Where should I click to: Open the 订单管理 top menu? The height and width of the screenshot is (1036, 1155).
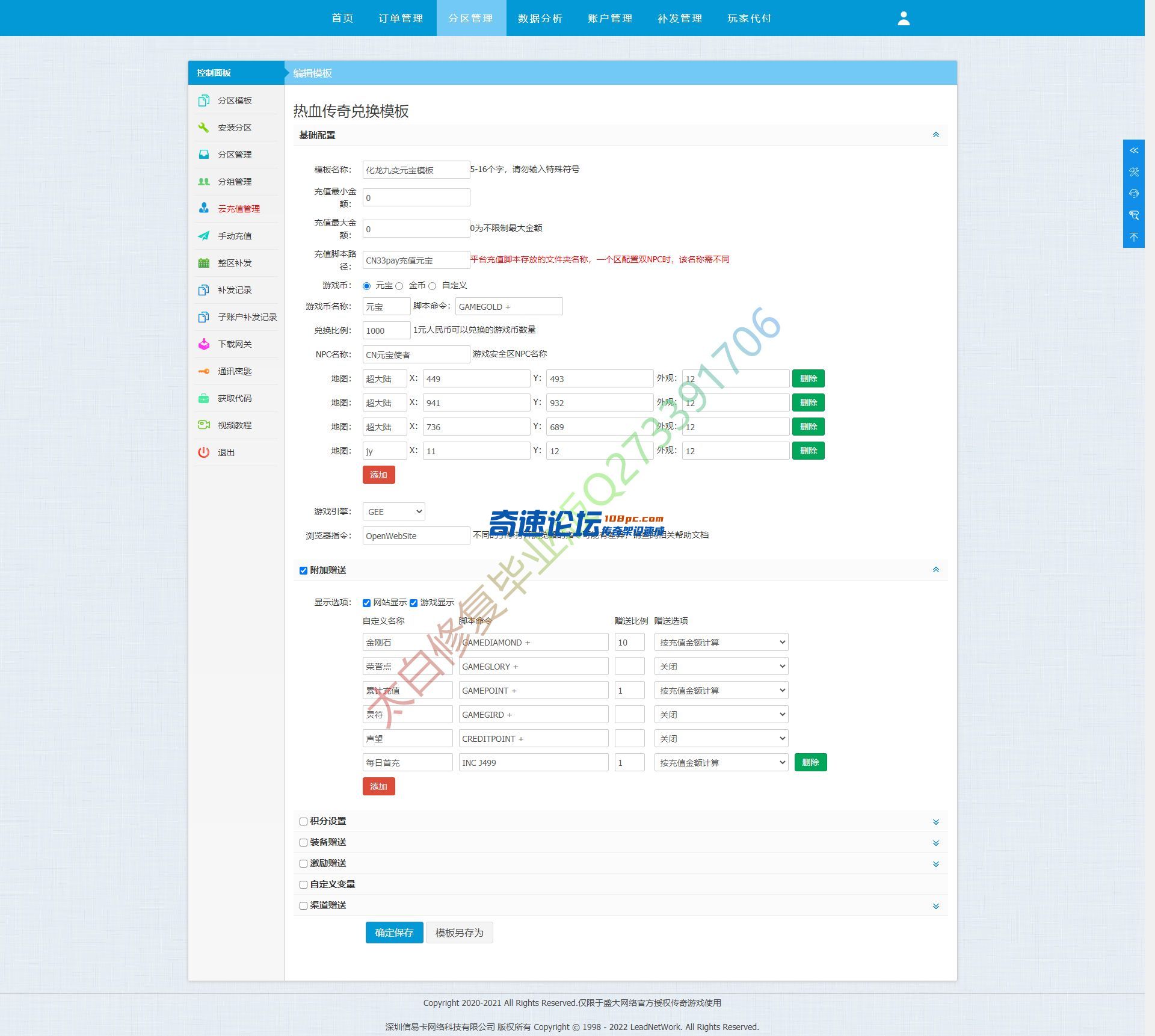coord(401,18)
